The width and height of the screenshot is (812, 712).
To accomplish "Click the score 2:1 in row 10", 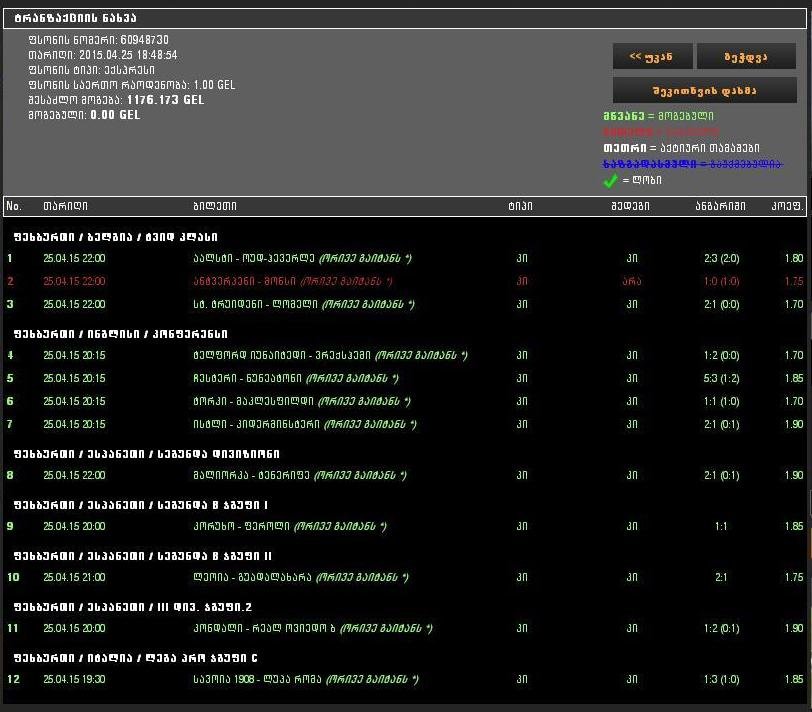I will click(721, 577).
